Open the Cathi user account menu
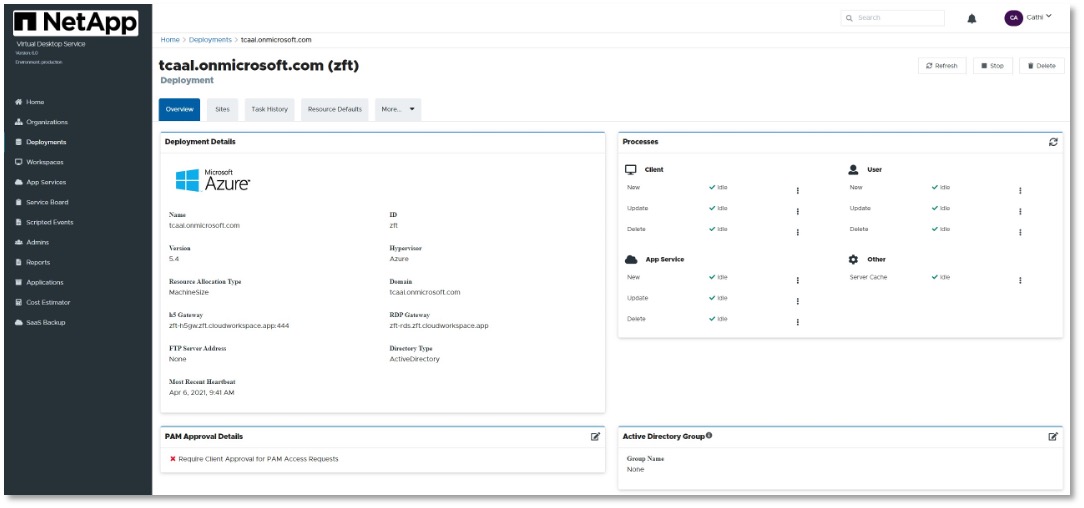Viewport: 1084px width, 508px height. 1029,17
